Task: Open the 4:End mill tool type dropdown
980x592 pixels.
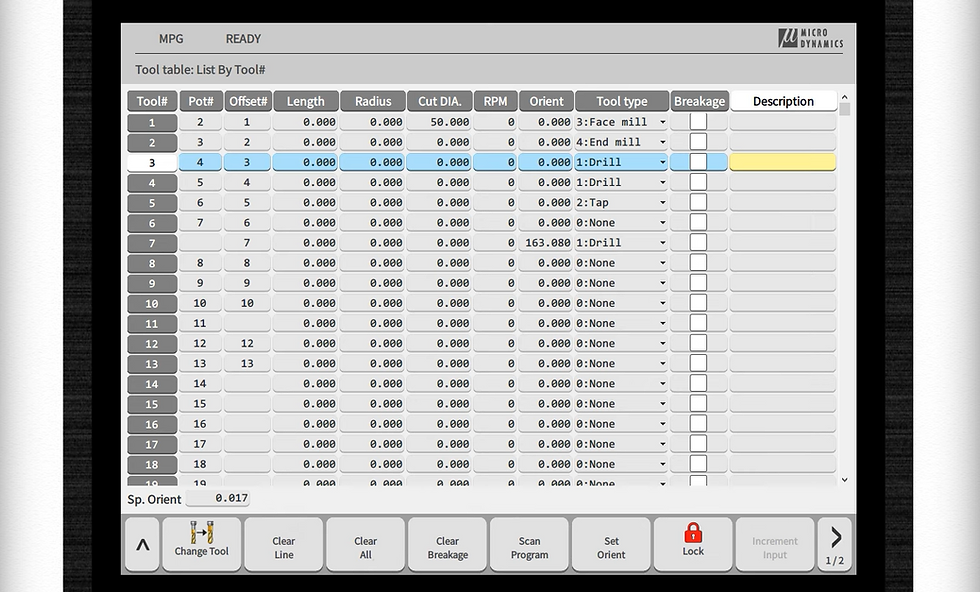Action: click(660, 141)
